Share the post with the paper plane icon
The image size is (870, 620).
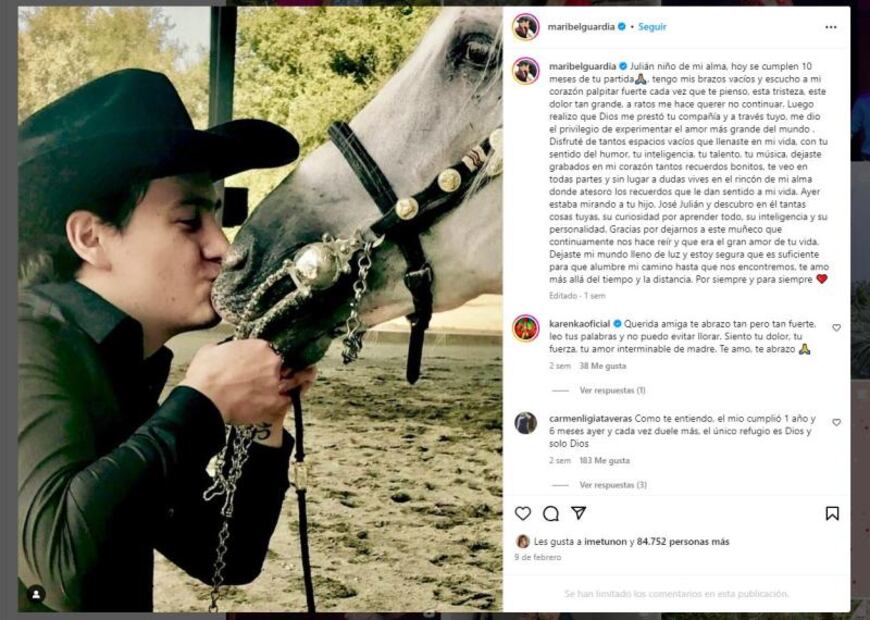click(x=579, y=513)
